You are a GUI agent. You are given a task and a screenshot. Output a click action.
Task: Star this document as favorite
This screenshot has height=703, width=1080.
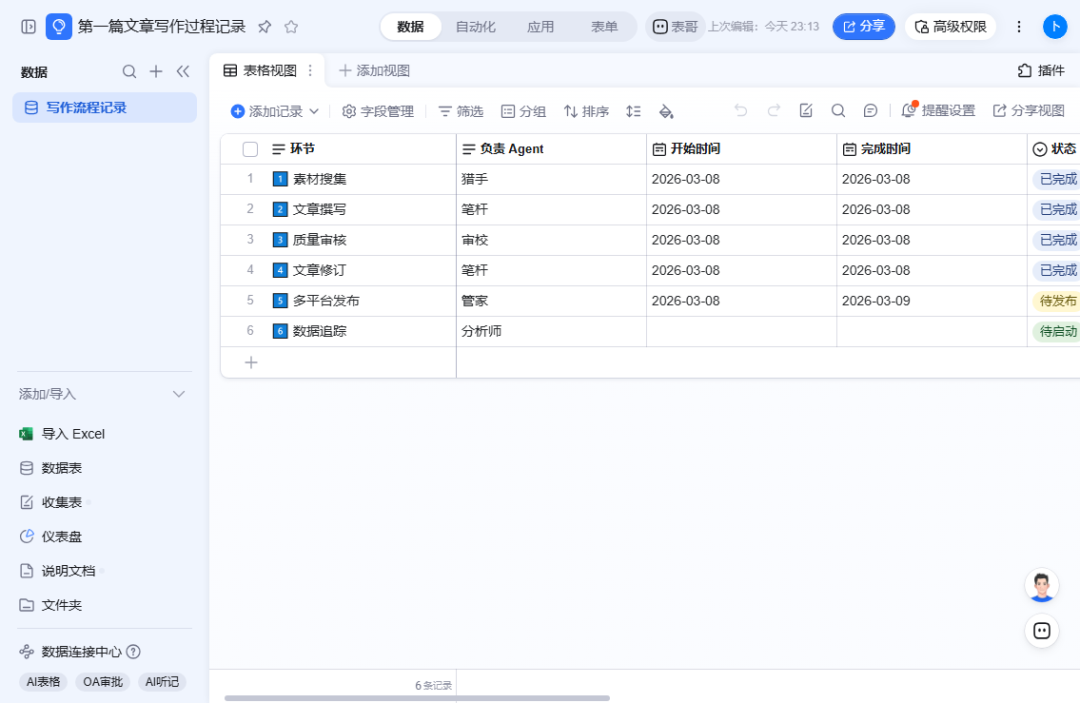(291, 27)
